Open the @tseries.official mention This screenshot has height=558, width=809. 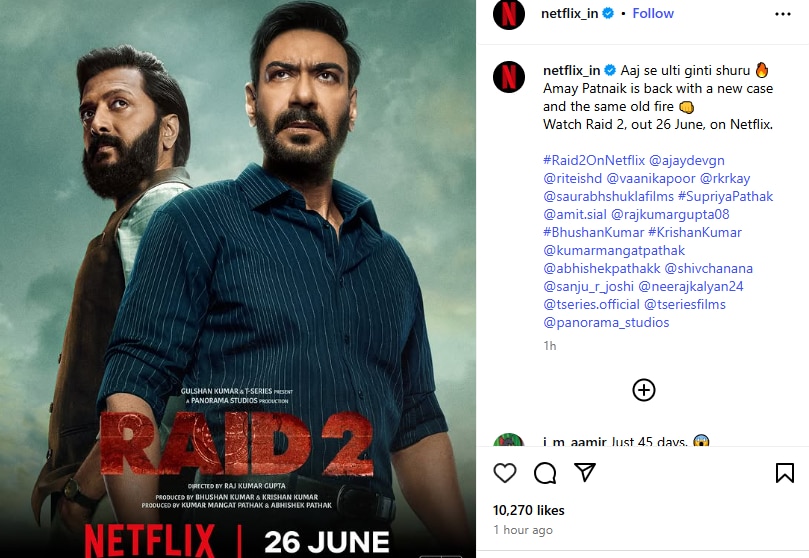pos(591,304)
